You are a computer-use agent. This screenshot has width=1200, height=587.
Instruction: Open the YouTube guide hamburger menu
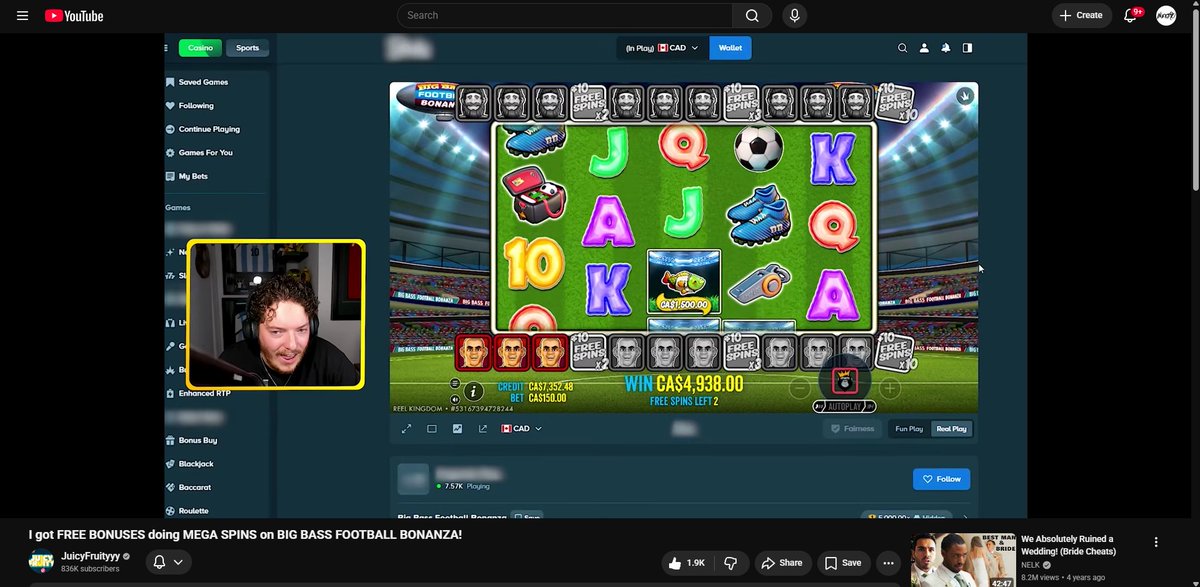(x=22, y=15)
